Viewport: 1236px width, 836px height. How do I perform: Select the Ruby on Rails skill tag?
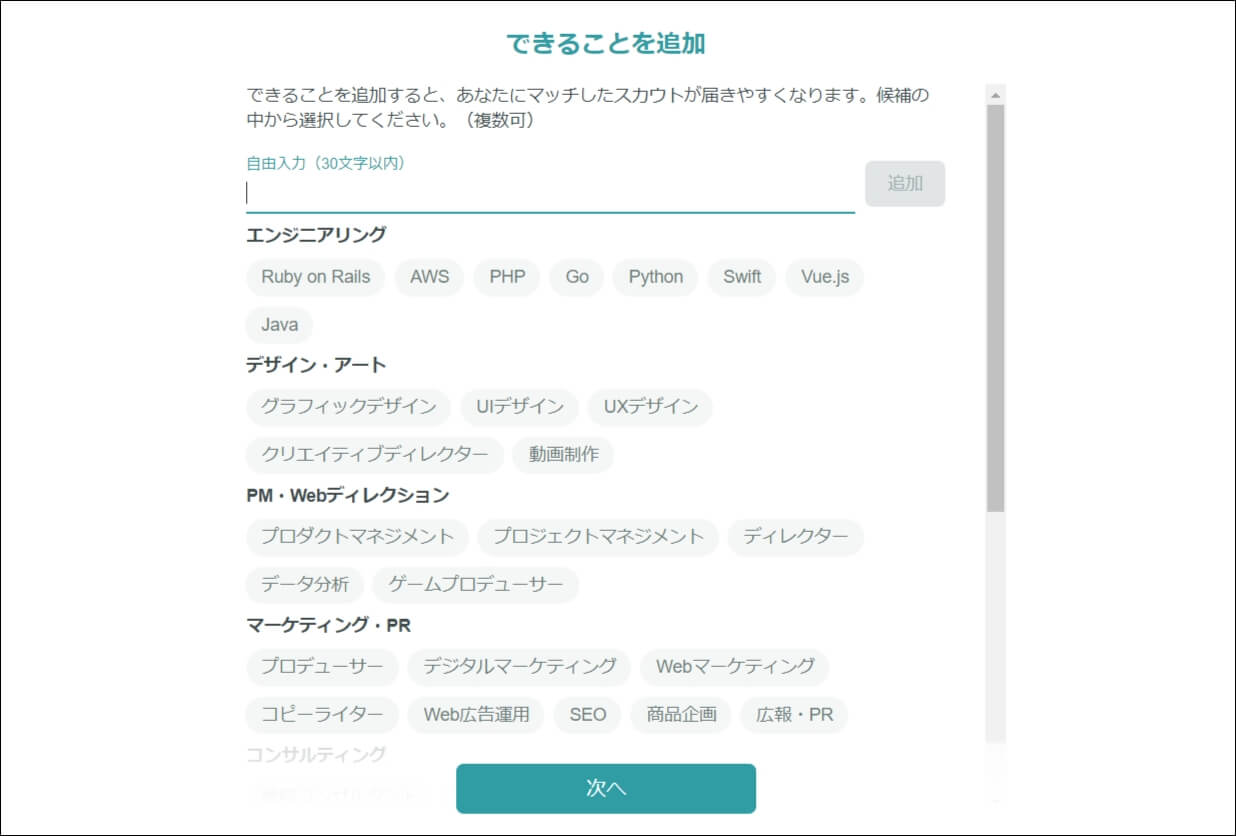315,277
